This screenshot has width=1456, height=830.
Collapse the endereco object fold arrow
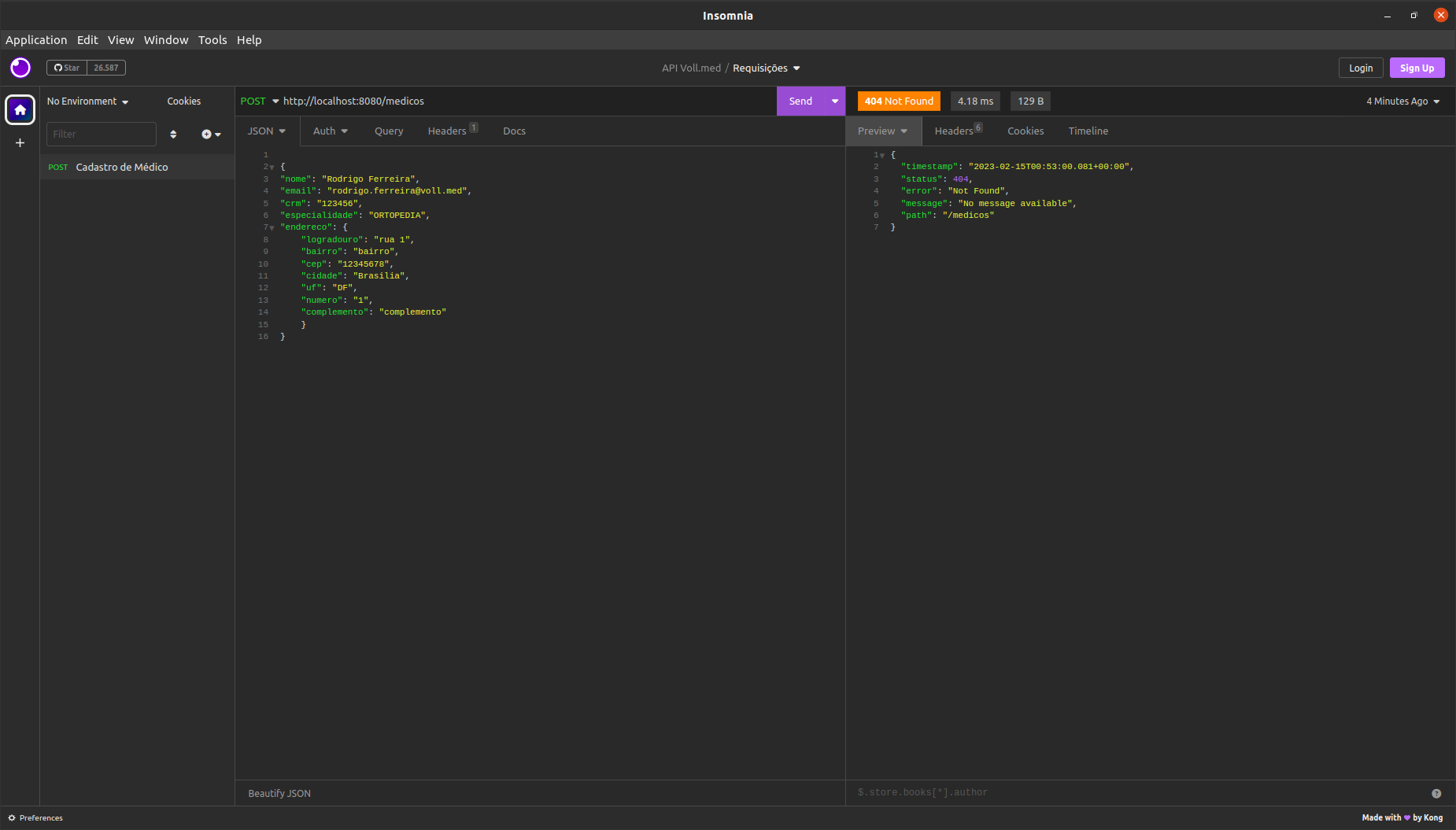click(x=272, y=228)
